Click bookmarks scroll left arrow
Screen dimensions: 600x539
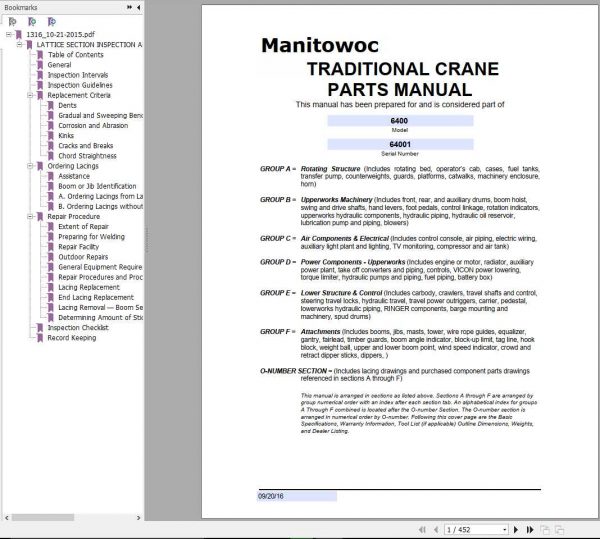7,518
